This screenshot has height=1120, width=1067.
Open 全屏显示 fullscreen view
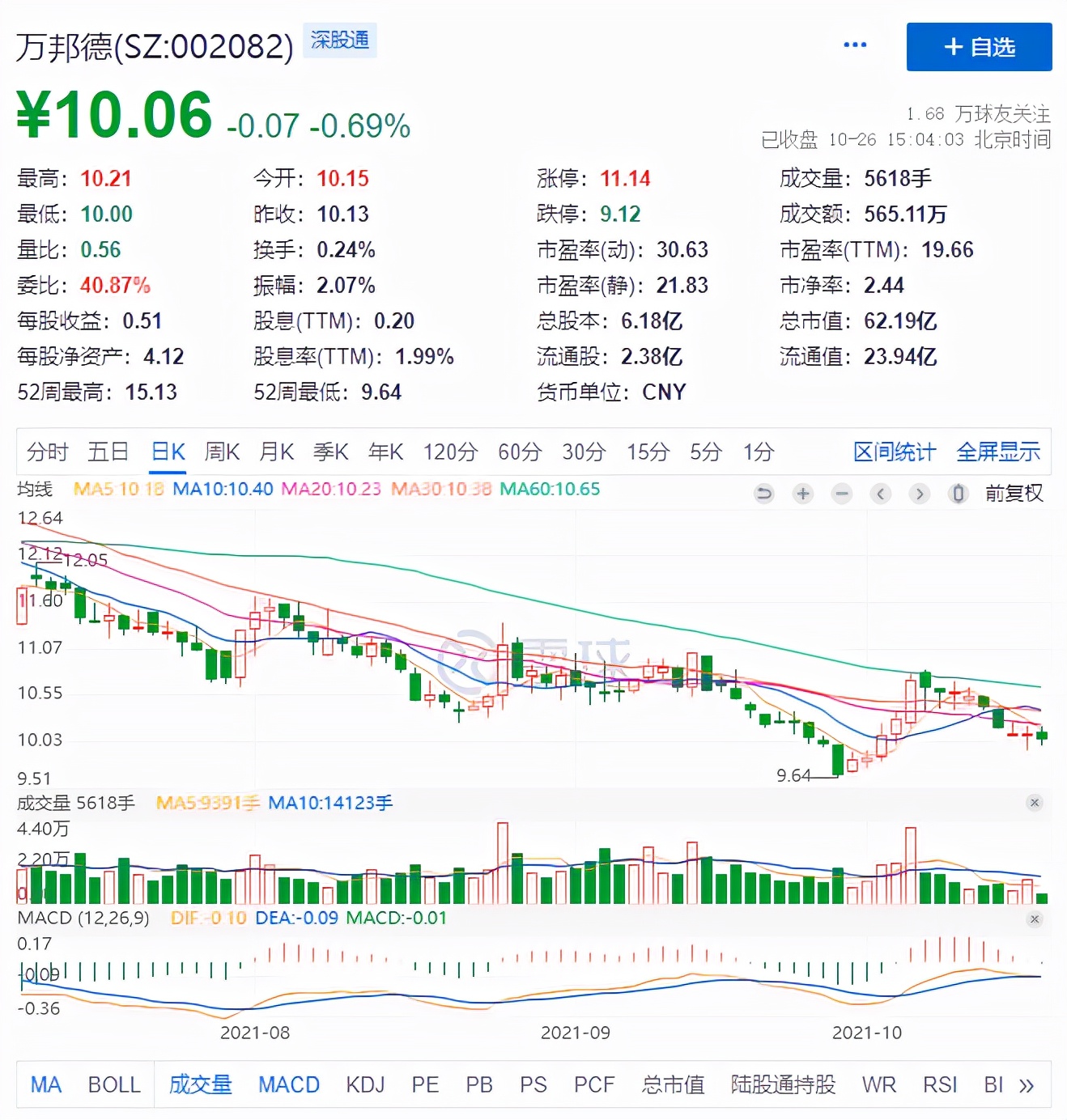998,452
